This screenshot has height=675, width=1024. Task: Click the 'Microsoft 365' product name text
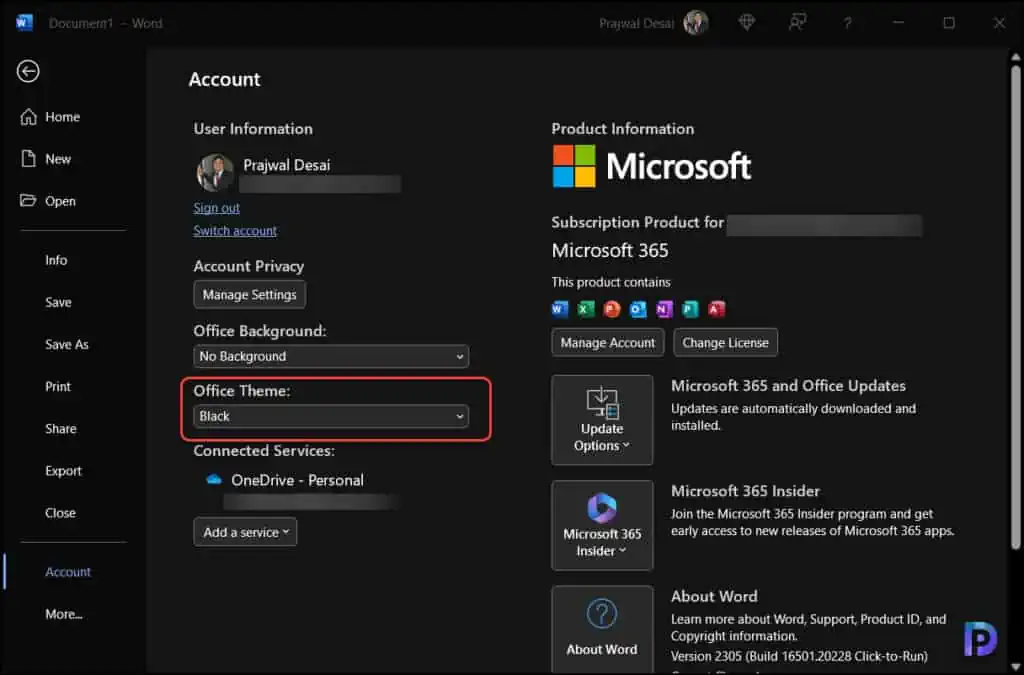coord(610,251)
